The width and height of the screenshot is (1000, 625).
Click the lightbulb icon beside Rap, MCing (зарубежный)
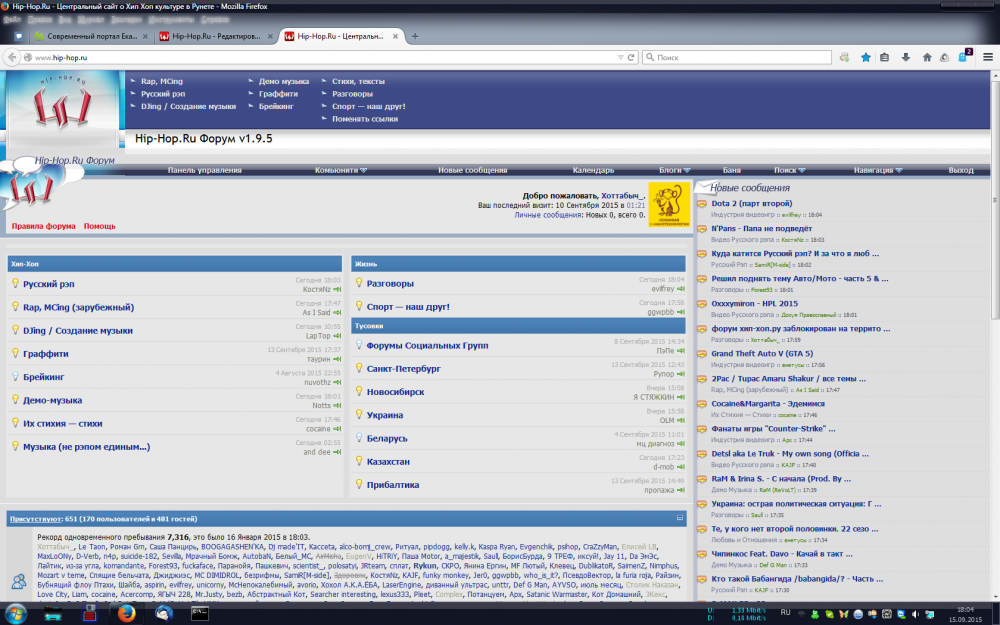click(15, 306)
